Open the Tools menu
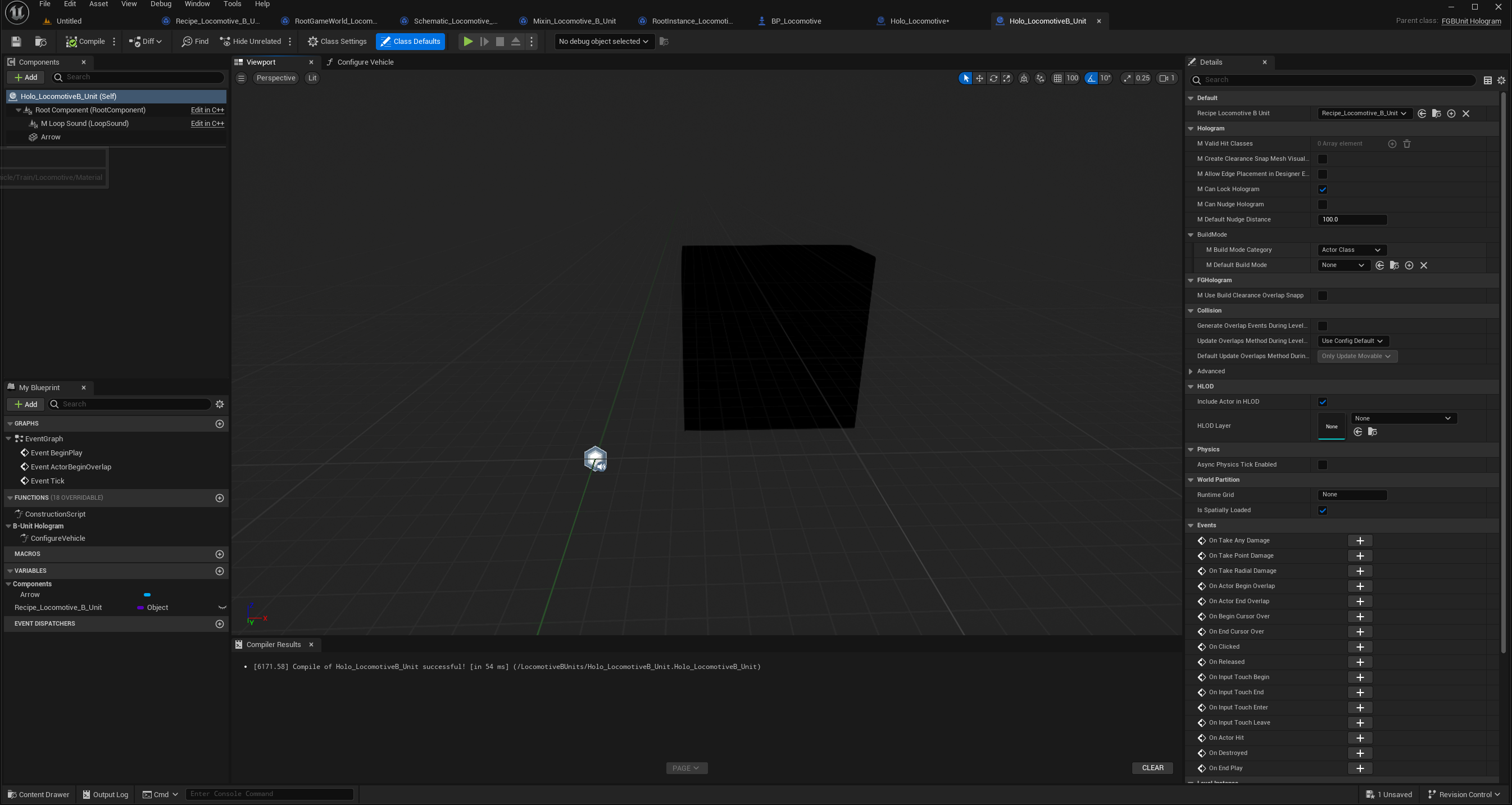This screenshot has height=805, width=1512. point(232,4)
